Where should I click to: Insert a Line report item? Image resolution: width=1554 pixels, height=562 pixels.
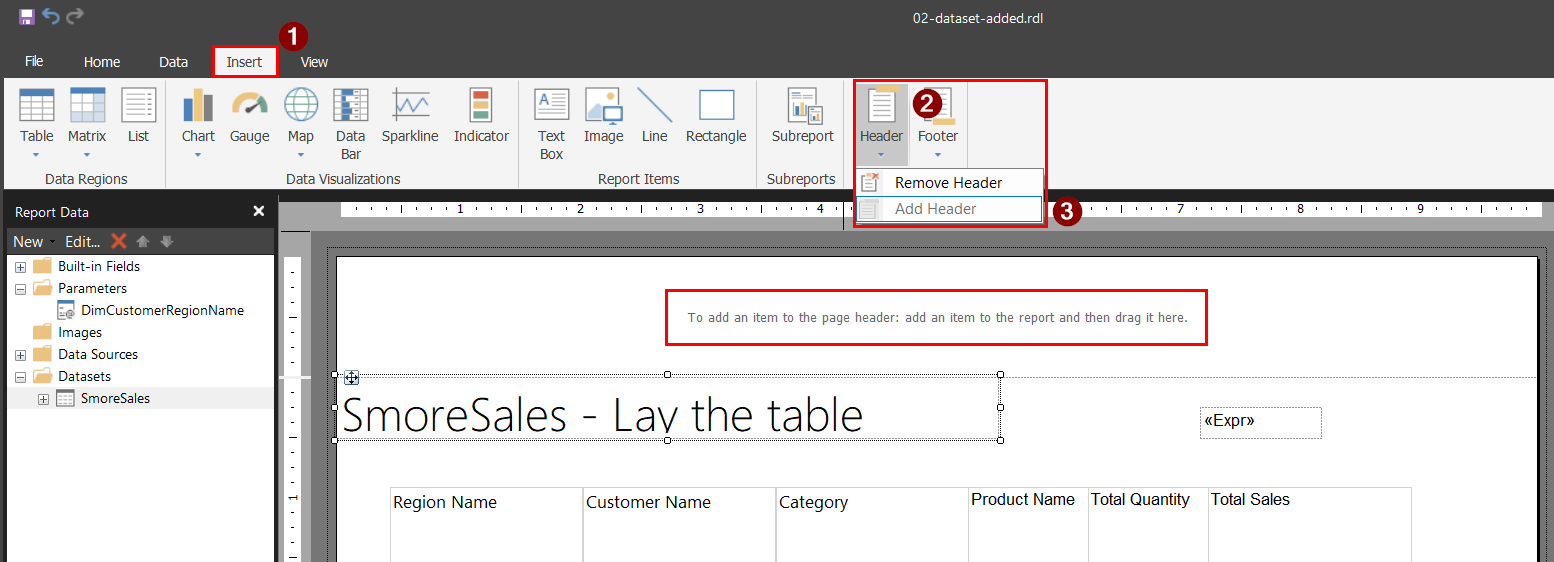tap(654, 116)
